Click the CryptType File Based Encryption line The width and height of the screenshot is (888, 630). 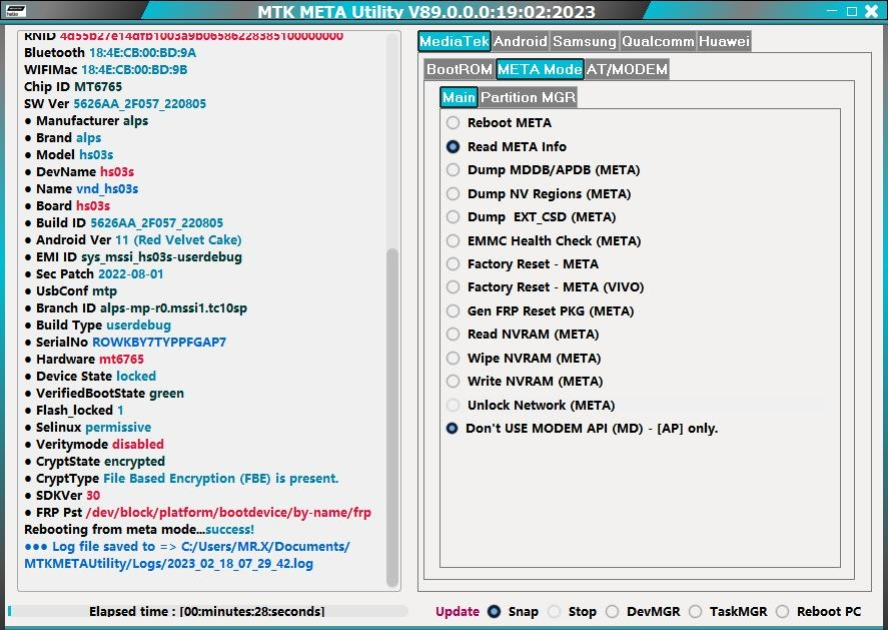tap(182, 478)
